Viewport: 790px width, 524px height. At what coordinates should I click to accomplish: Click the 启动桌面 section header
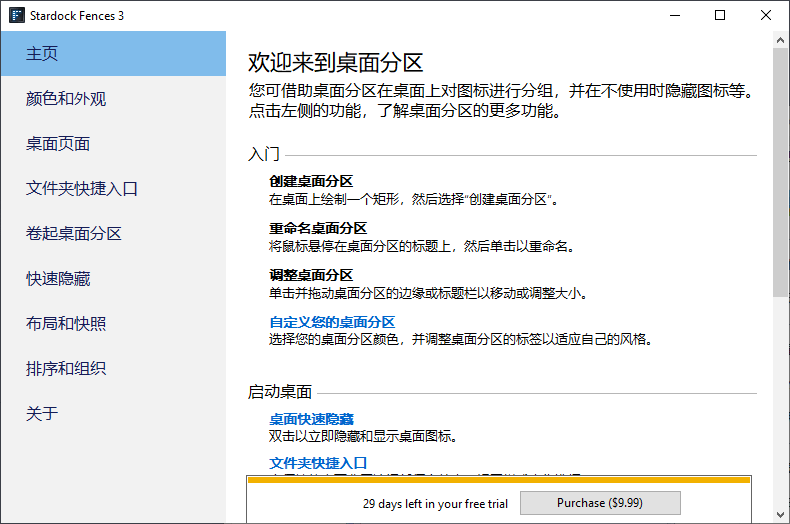tap(280, 391)
